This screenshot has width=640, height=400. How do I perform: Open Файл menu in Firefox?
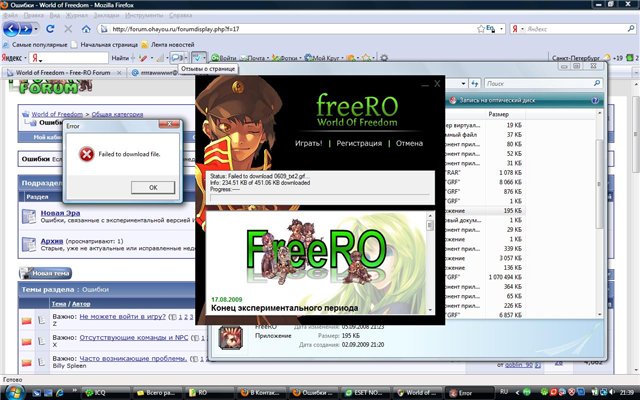pyautogui.click(x=10, y=15)
